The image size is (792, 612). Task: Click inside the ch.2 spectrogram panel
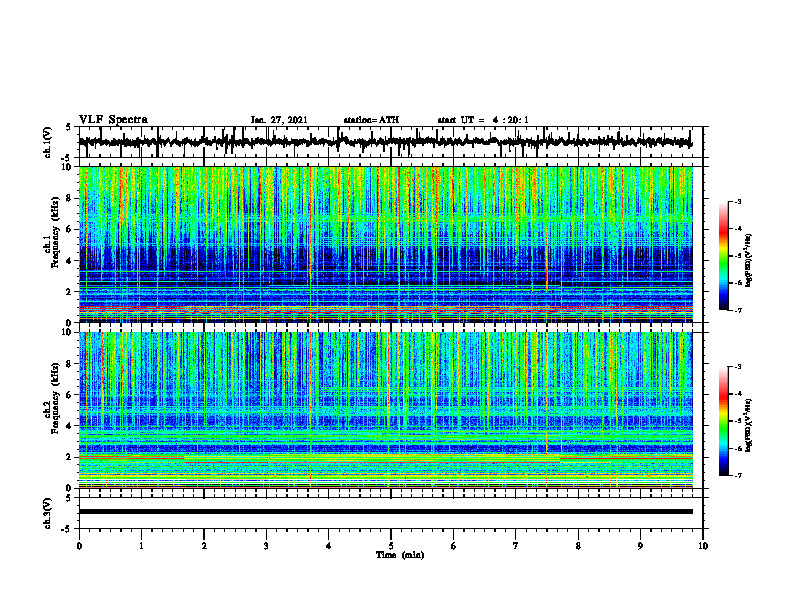click(385, 410)
